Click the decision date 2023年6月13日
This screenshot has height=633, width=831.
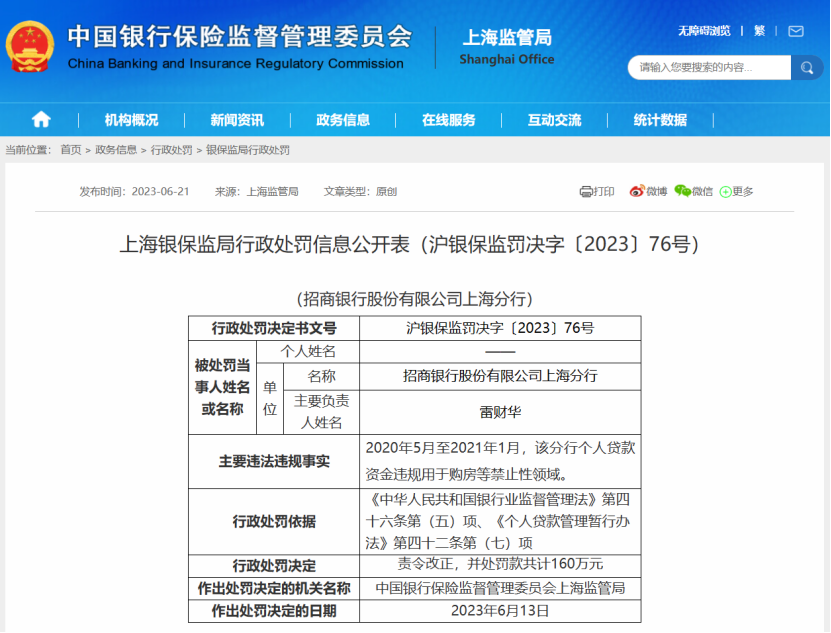point(500,611)
